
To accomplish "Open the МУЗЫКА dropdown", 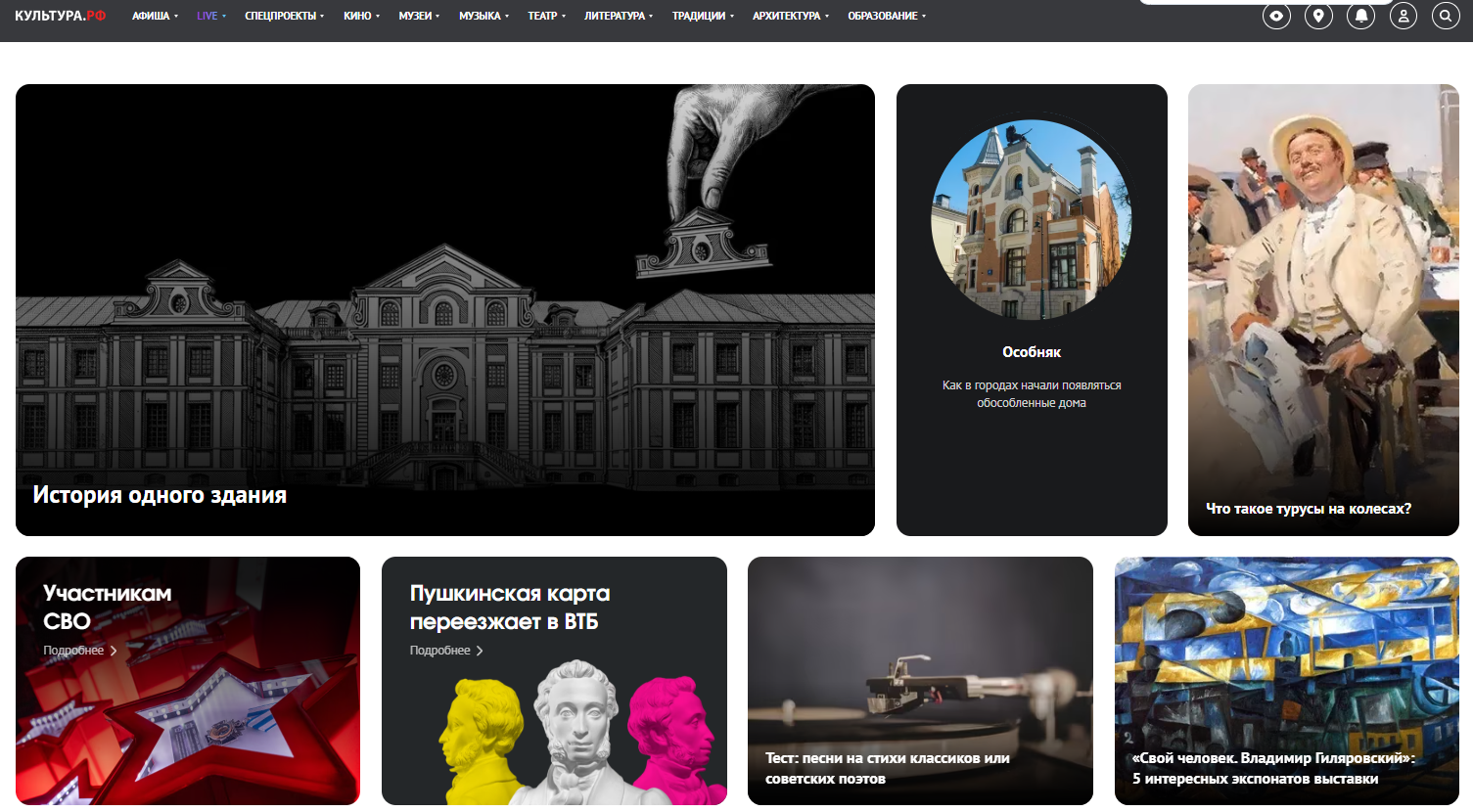I will click(483, 16).
